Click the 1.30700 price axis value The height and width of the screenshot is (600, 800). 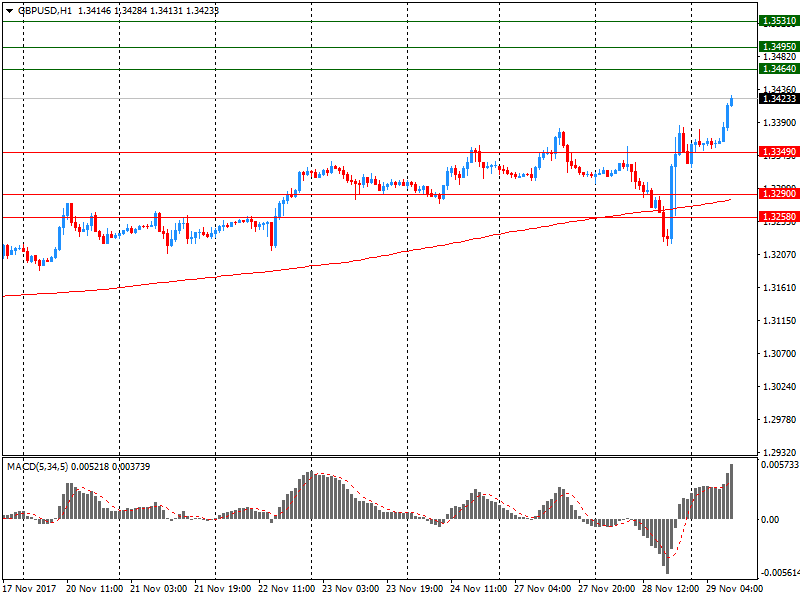click(779, 354)
